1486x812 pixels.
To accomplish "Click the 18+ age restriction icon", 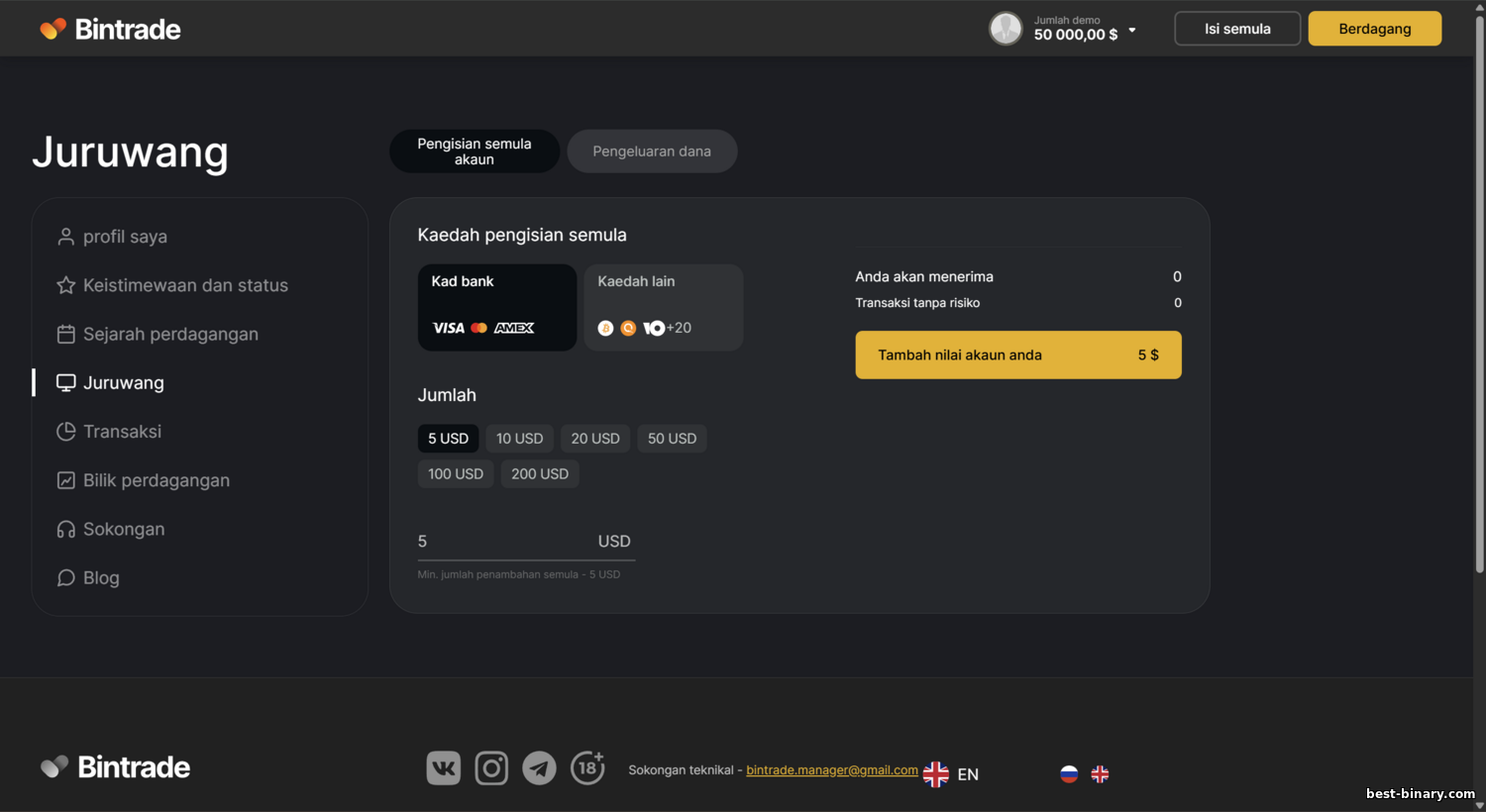I will (x=587, y=767).
